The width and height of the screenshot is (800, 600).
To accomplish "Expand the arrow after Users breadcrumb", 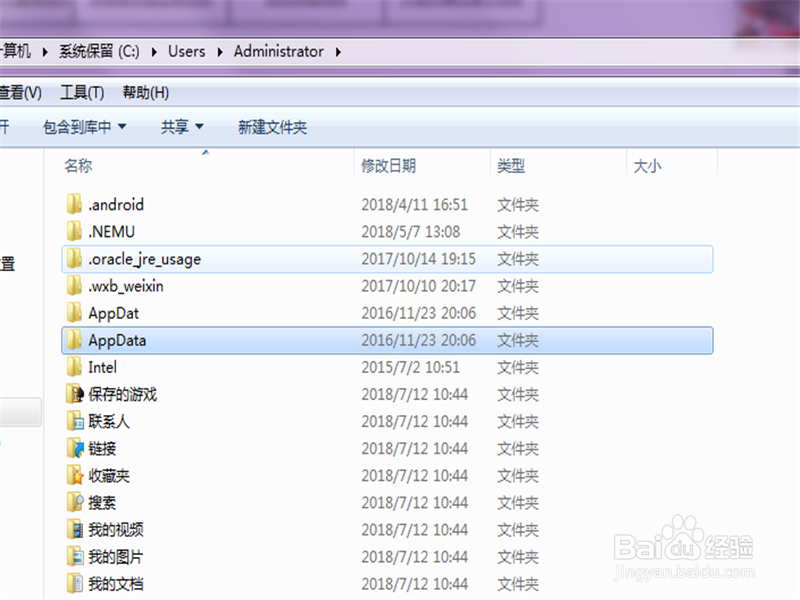I will point(220,52).
